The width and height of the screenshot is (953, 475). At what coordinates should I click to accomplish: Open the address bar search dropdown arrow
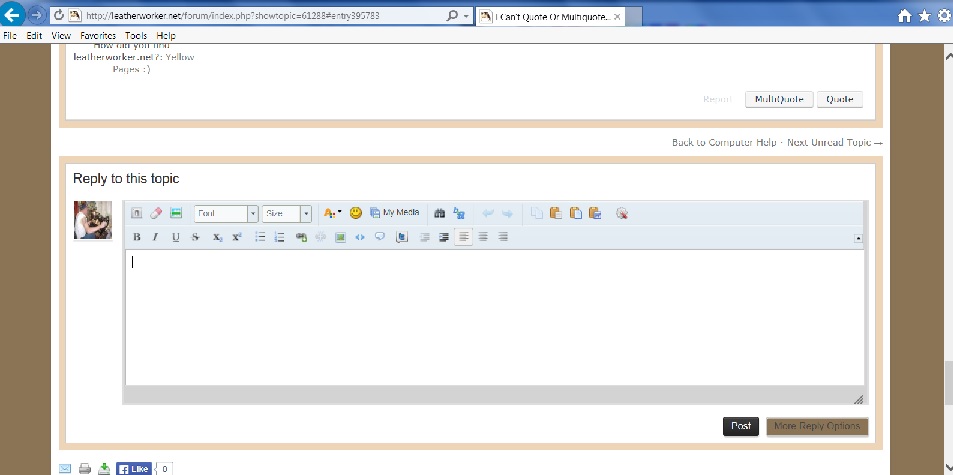pos(466,16)
